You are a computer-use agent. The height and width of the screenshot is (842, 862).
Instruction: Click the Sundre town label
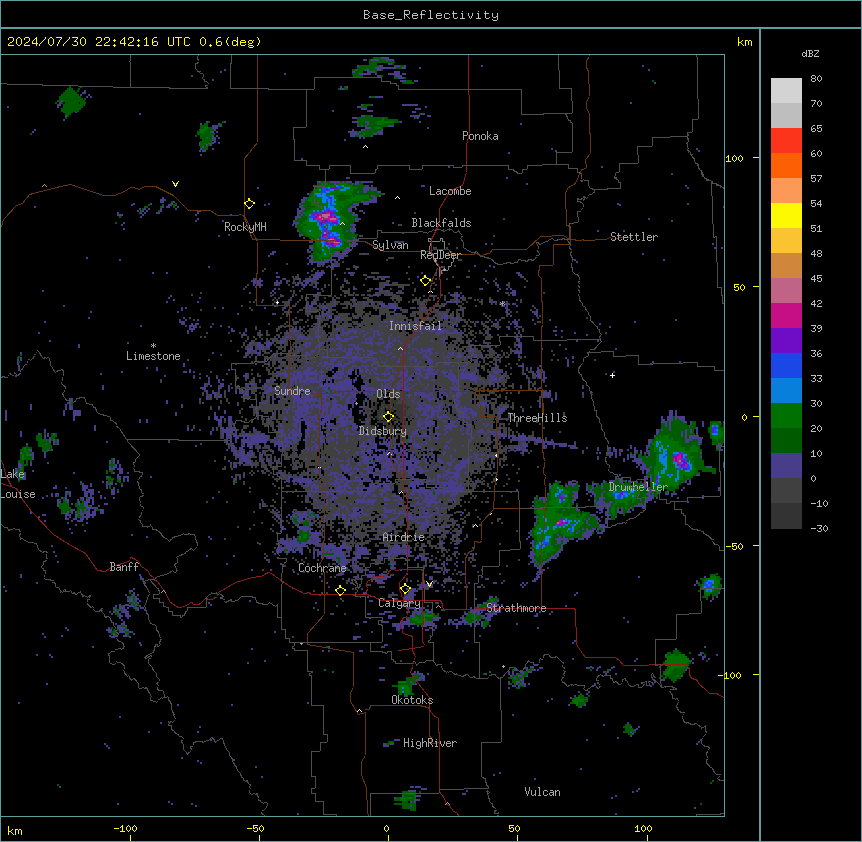(292, 391)
